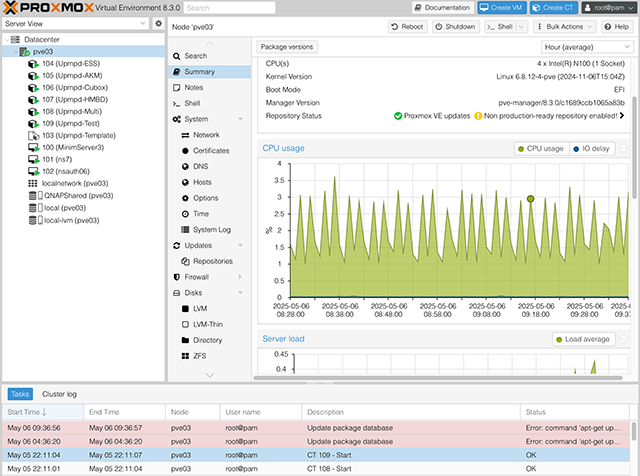
Task: Collapse the System menu section arrow
Action: click(240, 119)
